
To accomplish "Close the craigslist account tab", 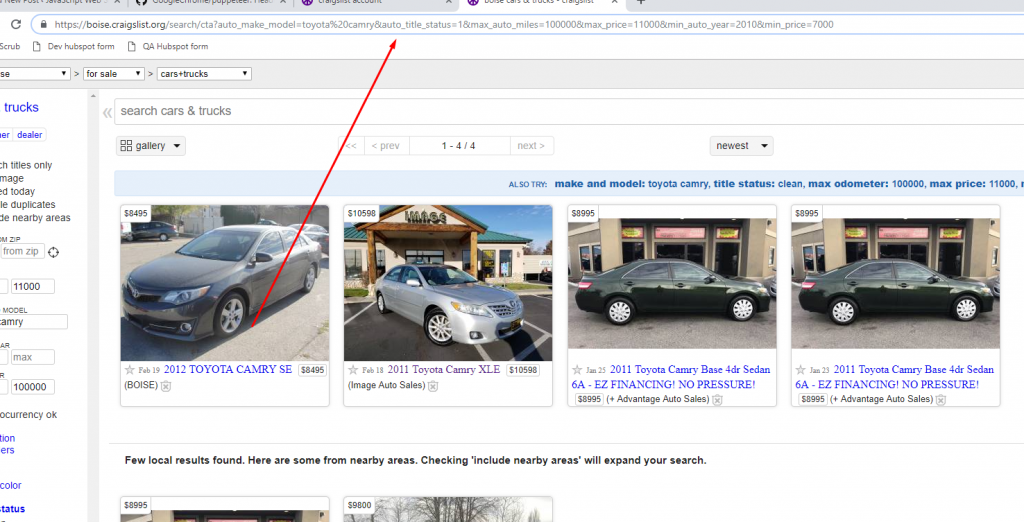I will tap(449, 2).
